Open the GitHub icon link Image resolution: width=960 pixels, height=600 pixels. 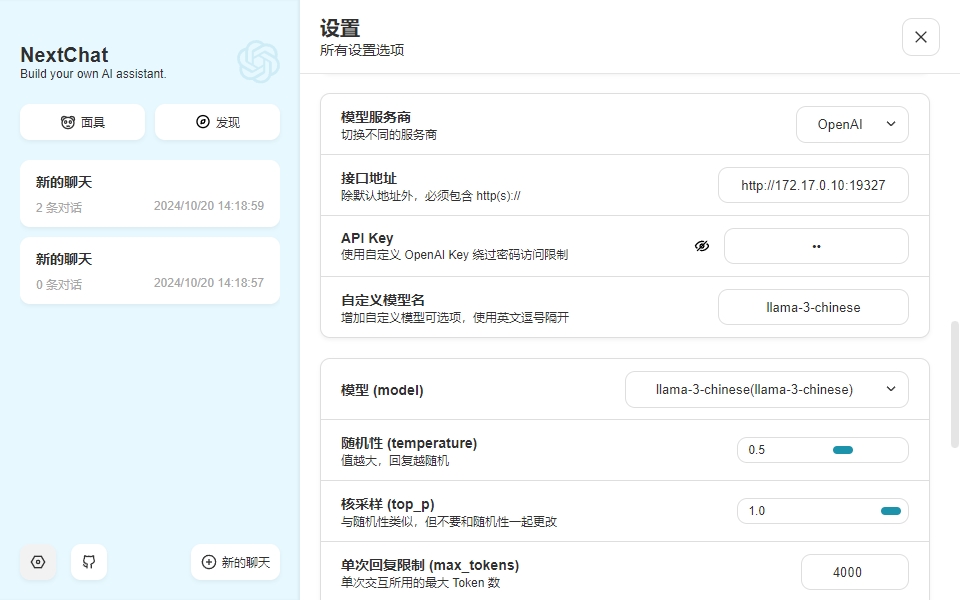pos(89,562)
